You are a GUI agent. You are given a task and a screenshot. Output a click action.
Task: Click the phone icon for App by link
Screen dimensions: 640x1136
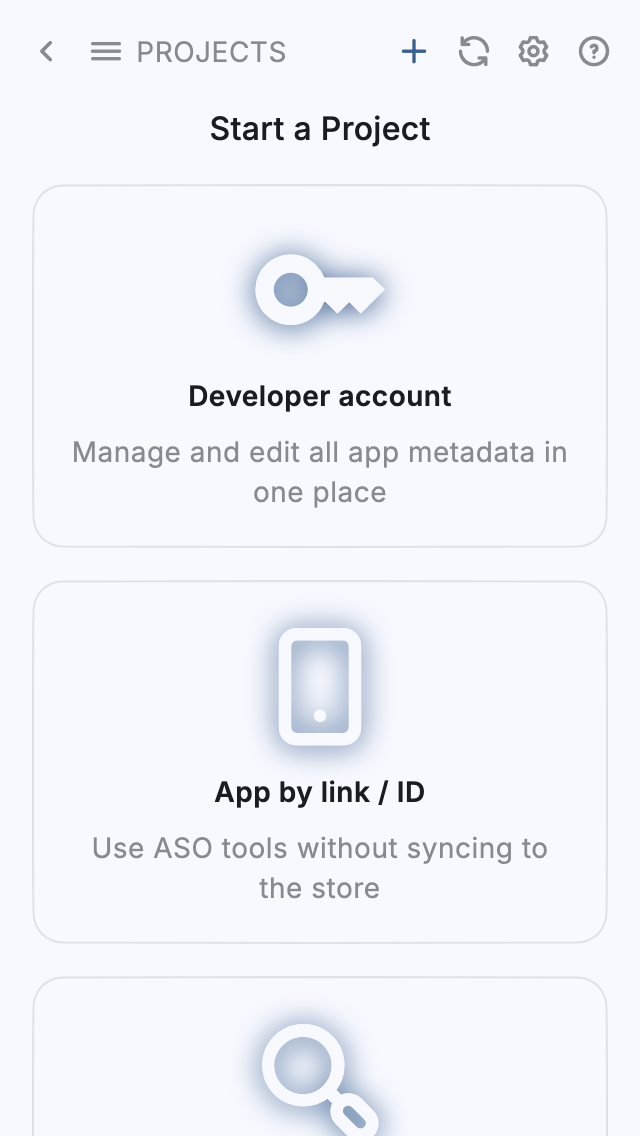[320, 686]
